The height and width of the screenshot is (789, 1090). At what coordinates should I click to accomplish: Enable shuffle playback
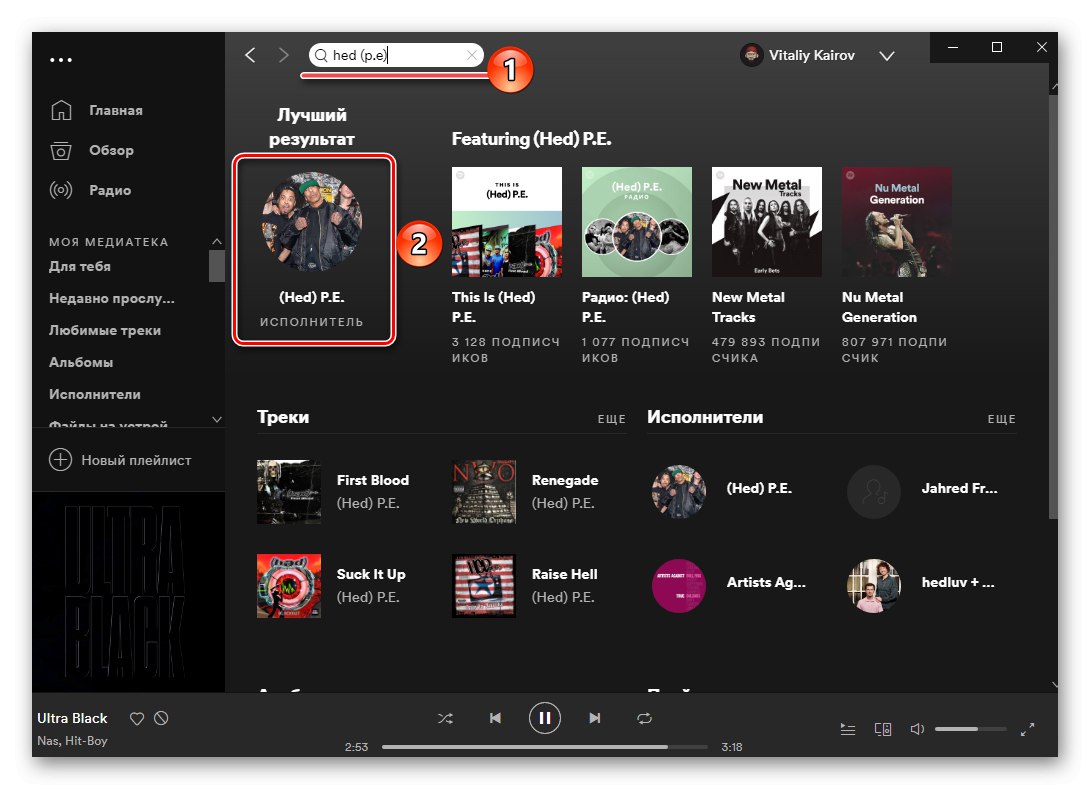445,718
